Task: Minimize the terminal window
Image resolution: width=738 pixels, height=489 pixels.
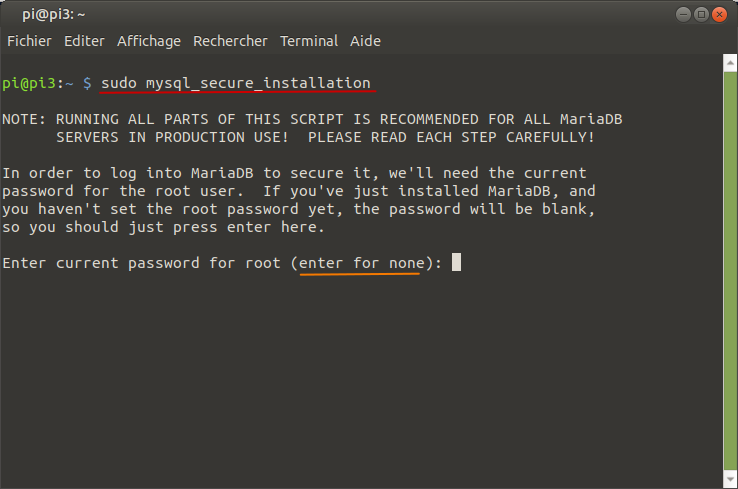Action: coord(683,15)
